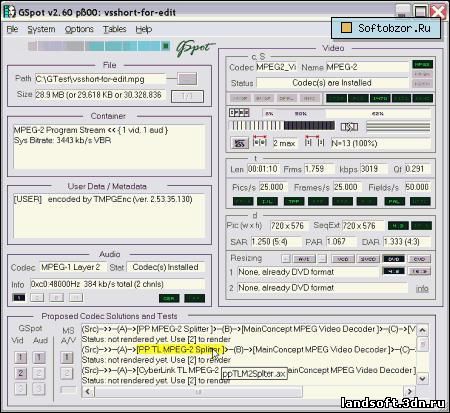Click the MS A/V 1 button

(x=67, y=357)
